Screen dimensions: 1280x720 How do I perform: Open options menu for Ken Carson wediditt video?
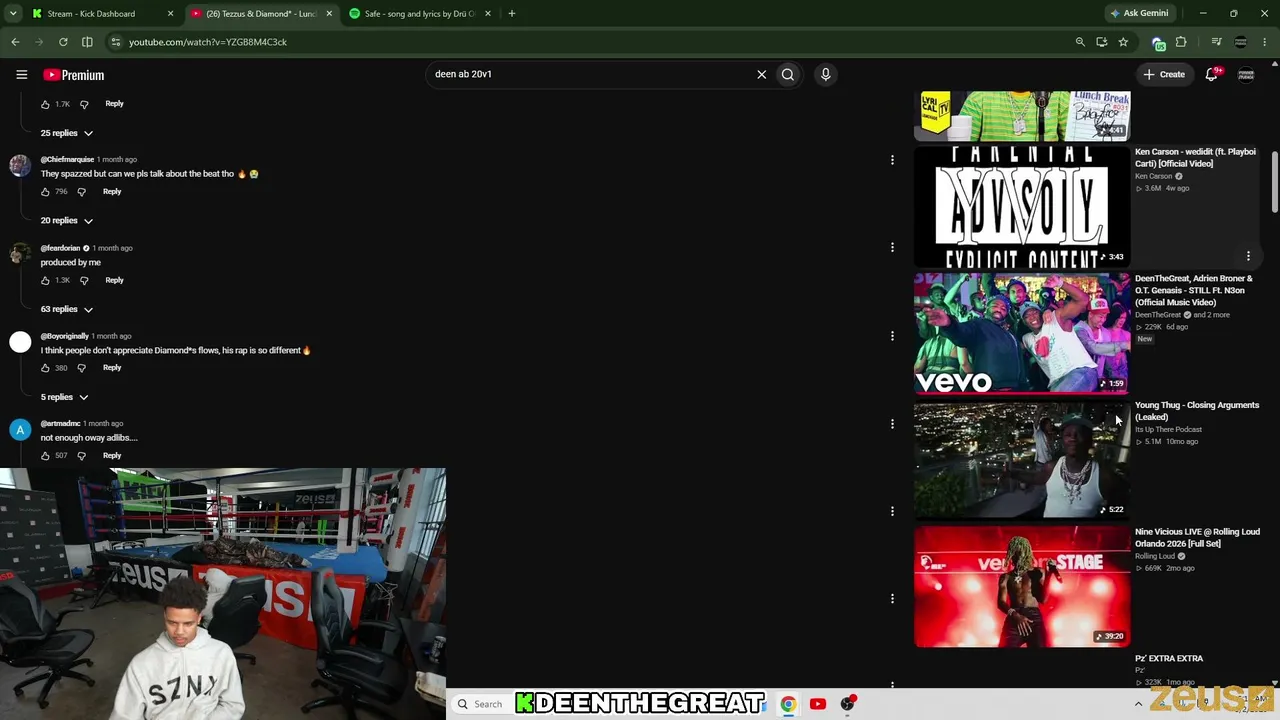coord(1248,257)
